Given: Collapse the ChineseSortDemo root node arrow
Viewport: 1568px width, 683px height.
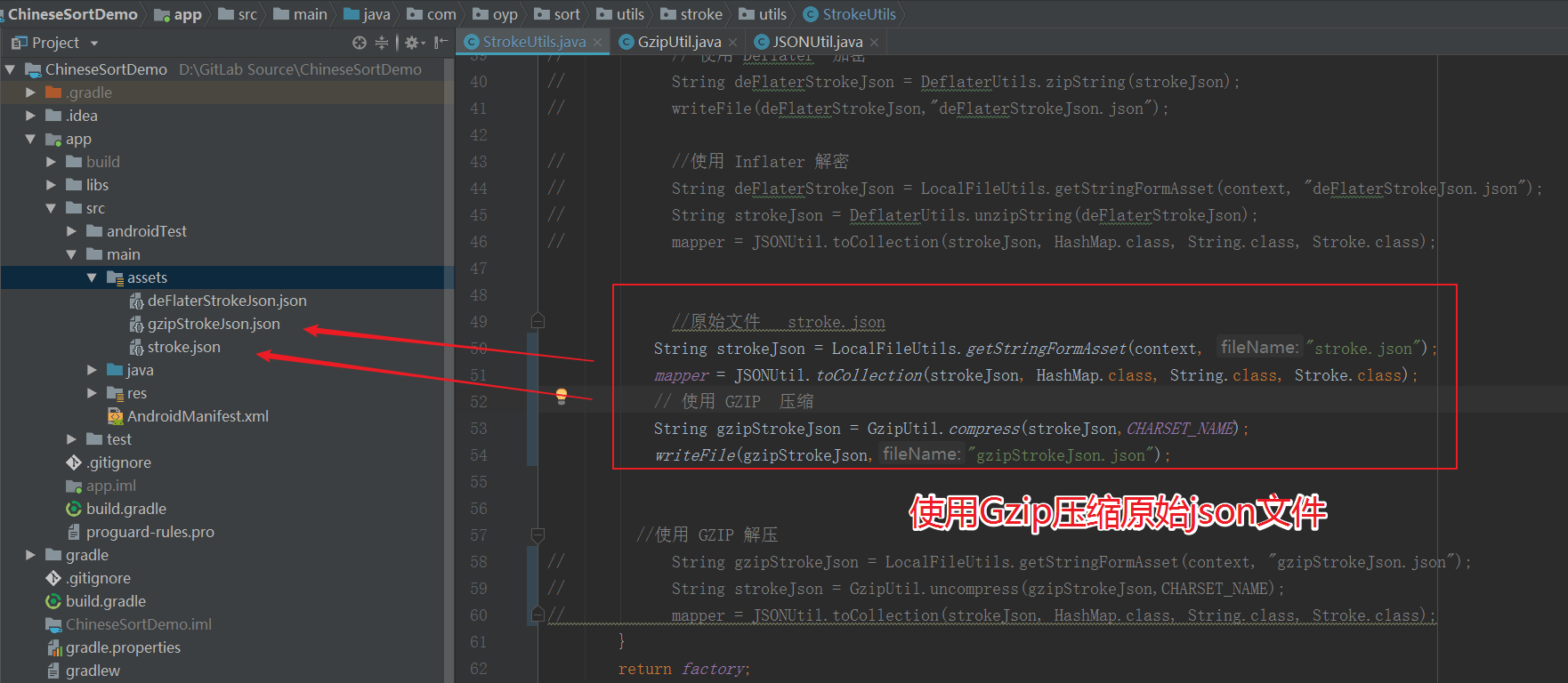Looking at the screenshot, I should (x=10, y=69).
